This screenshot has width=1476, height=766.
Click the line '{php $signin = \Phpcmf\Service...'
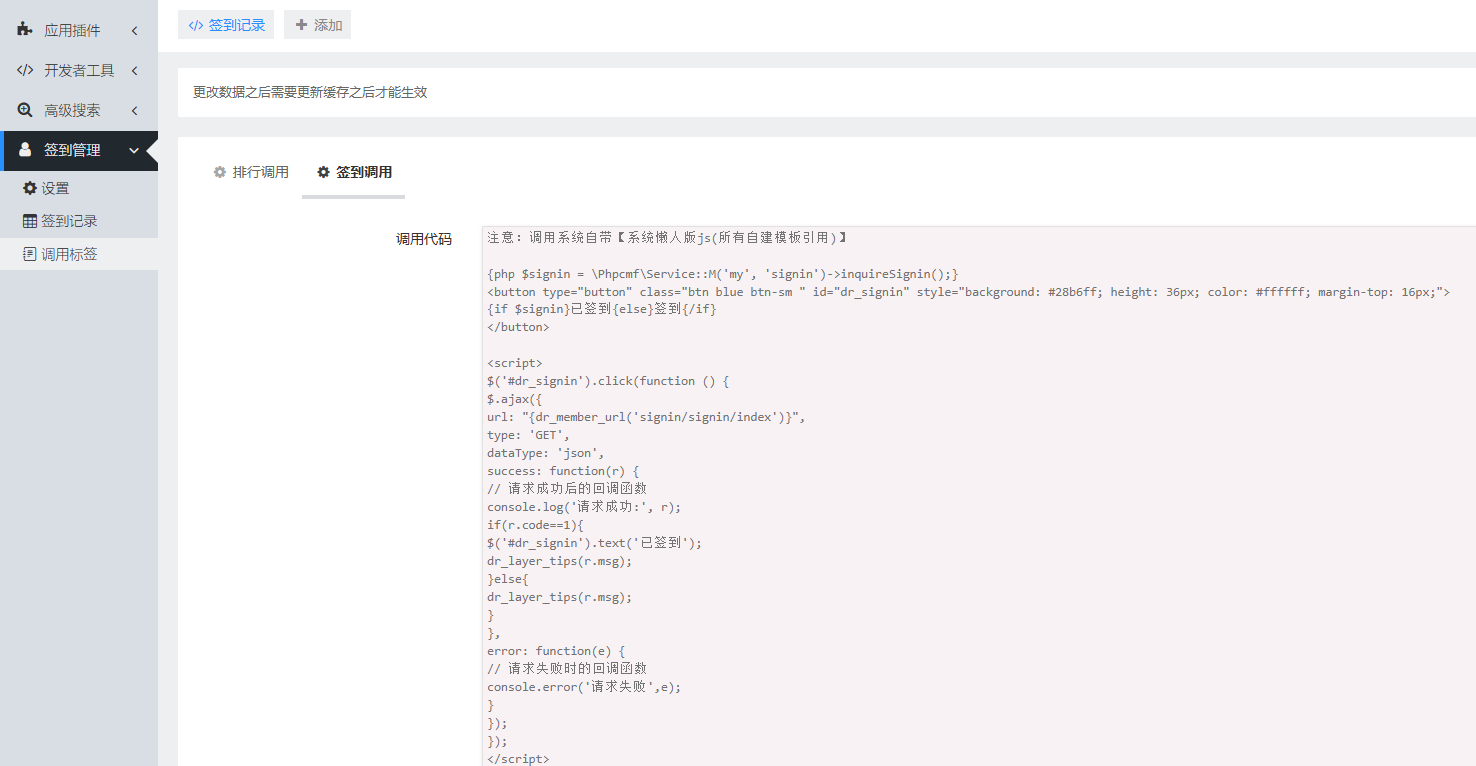point(723,274)
